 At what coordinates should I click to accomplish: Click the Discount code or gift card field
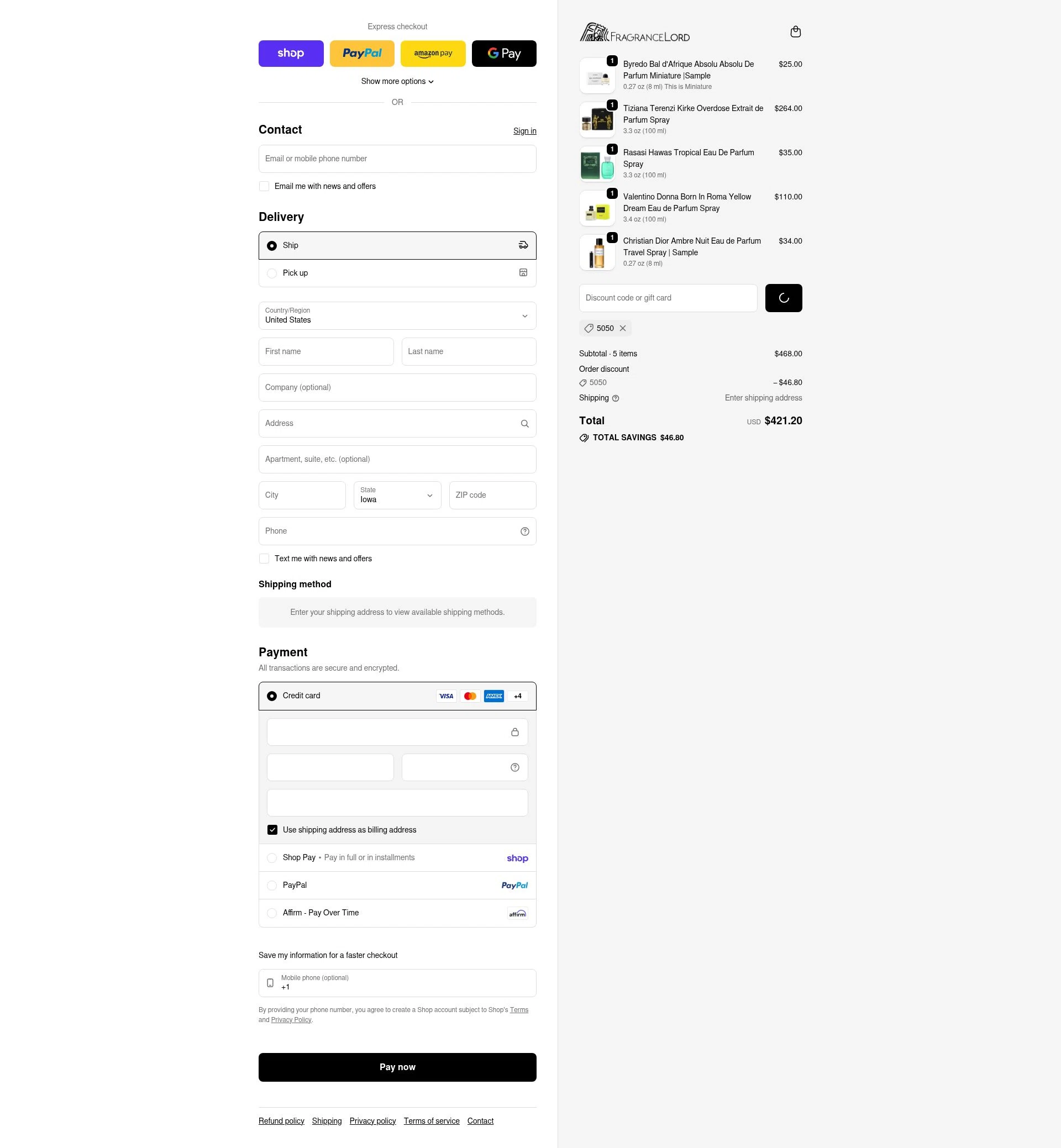tap(668, 298)
